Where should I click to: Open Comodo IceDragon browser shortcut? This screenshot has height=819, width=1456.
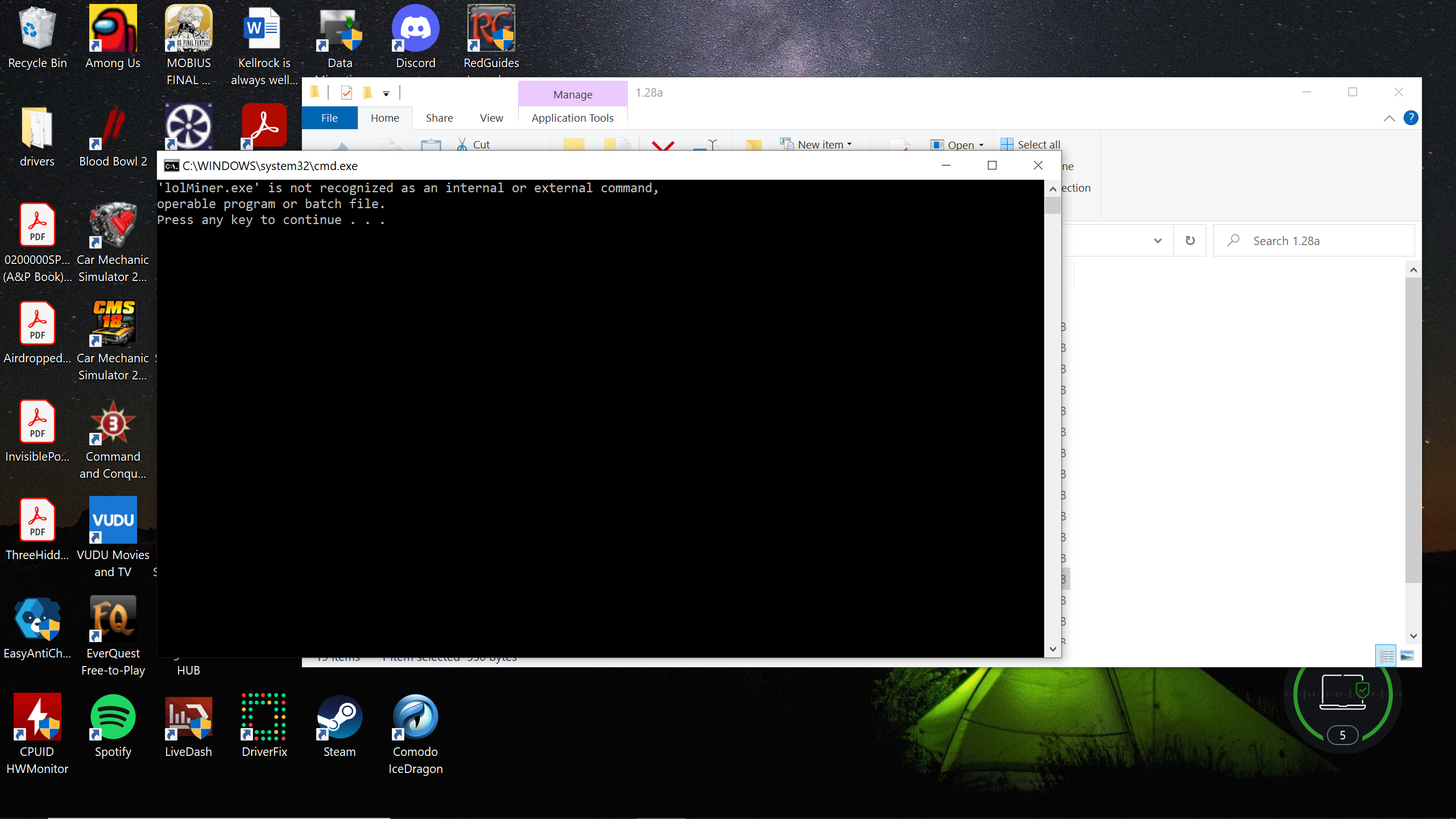click(x=416, y=734)
